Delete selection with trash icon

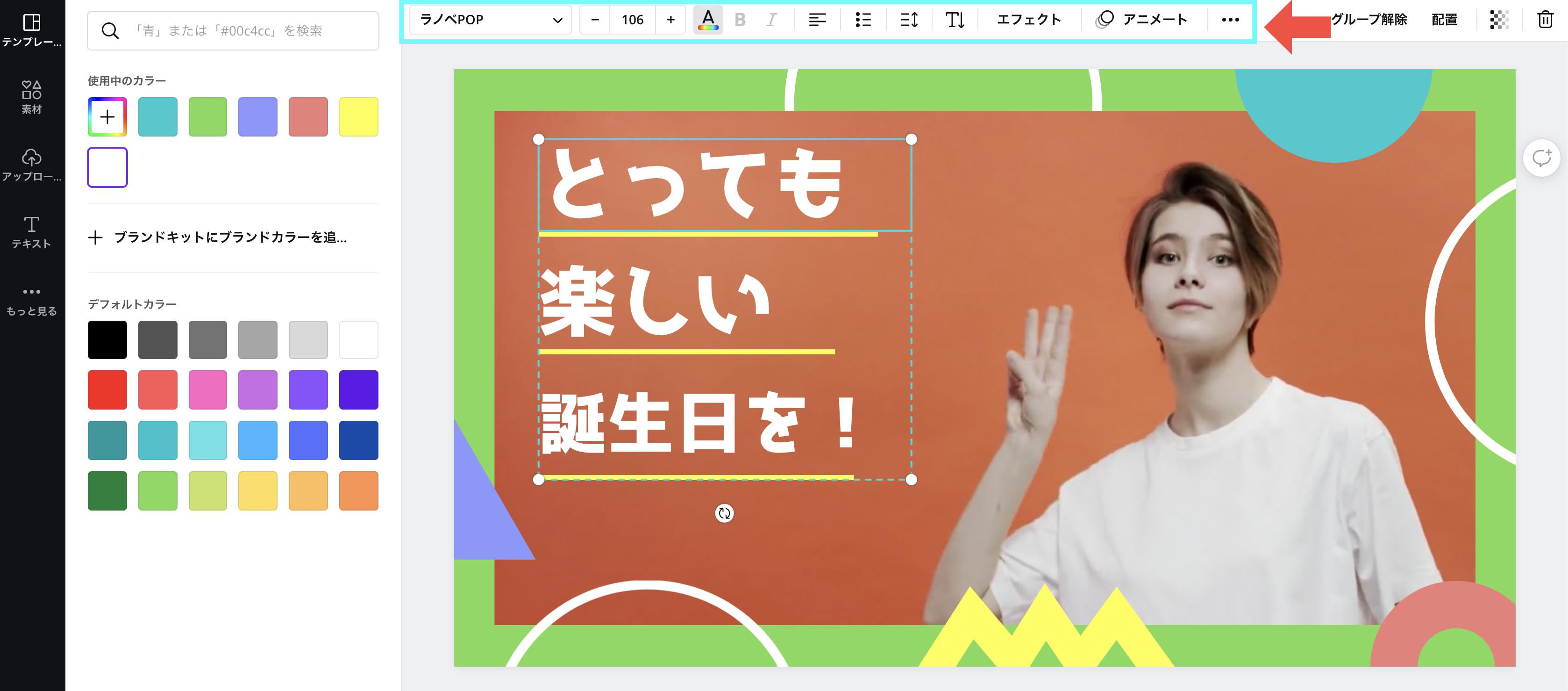pos(1545,20)
